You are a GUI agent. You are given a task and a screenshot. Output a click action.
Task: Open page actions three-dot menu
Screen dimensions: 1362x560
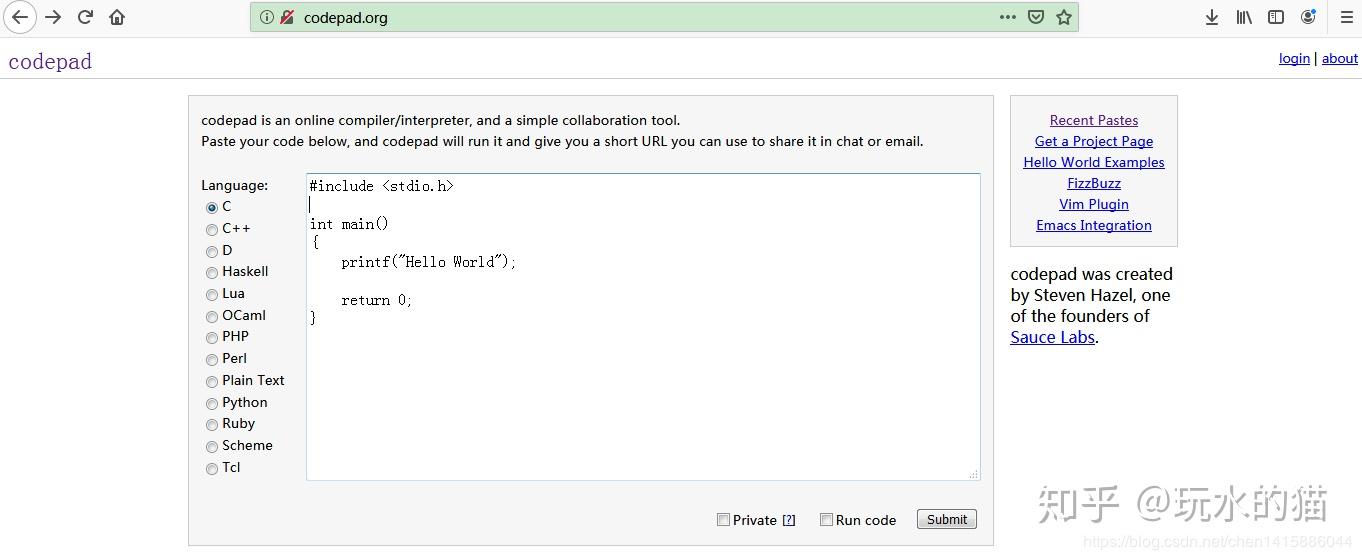[1008, 17]
